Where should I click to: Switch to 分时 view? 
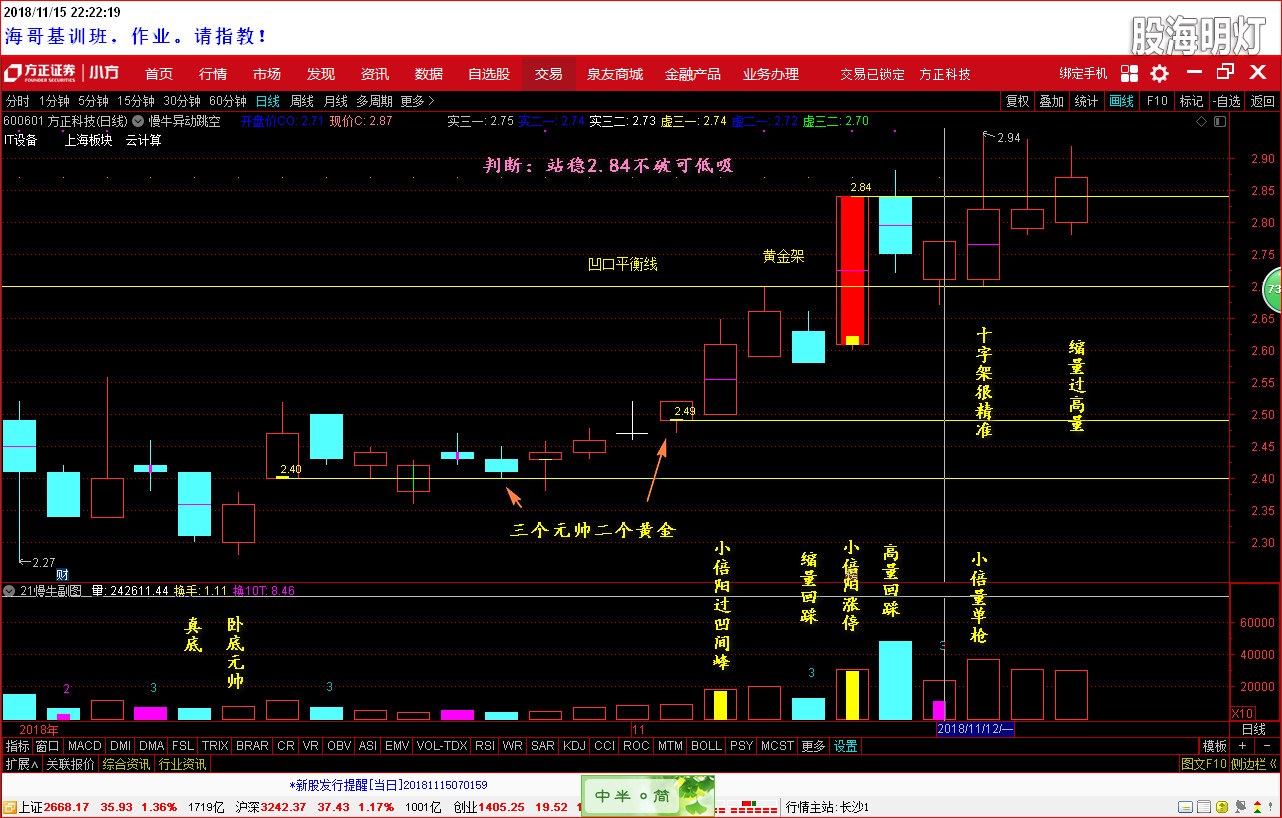point(18,101)
